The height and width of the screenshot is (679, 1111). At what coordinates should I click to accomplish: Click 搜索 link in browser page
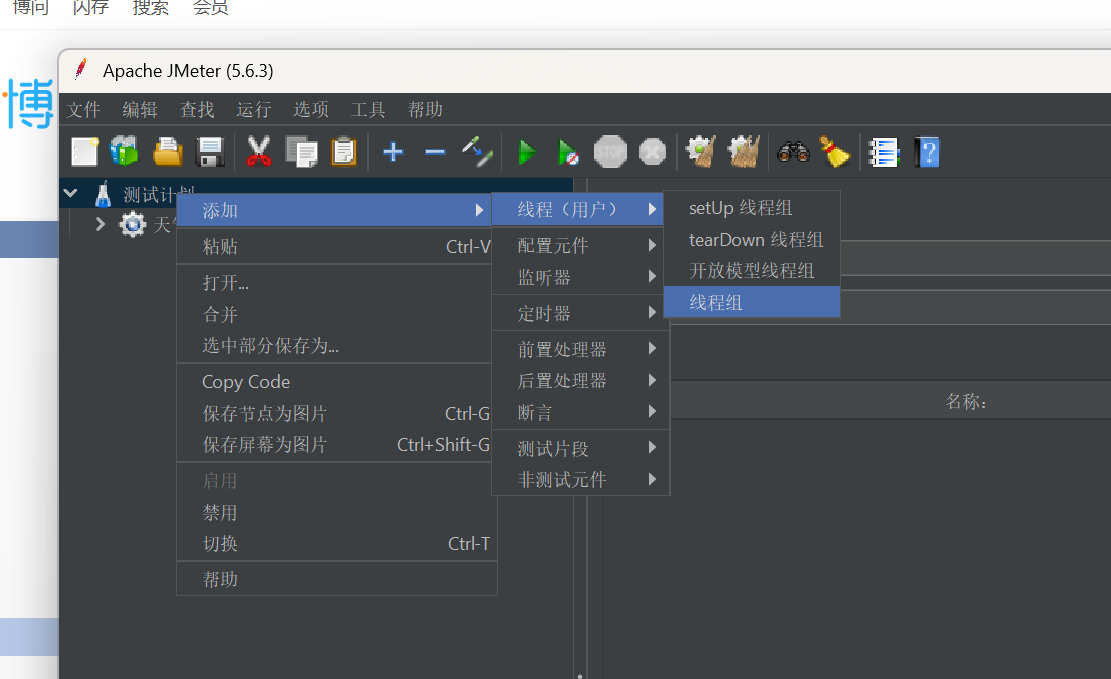click(151, 7)
